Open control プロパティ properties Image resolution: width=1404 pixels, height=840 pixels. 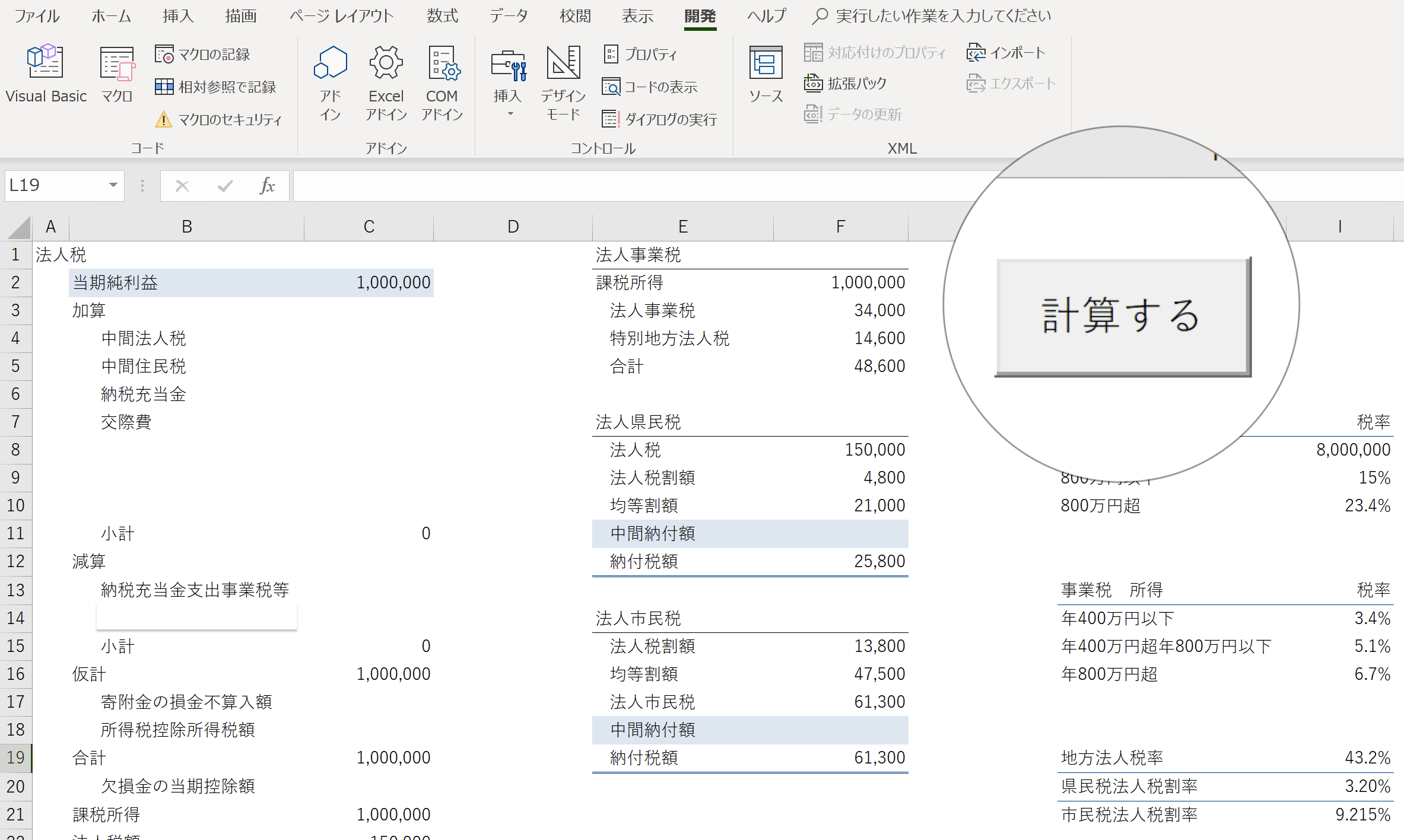[640, 55]
